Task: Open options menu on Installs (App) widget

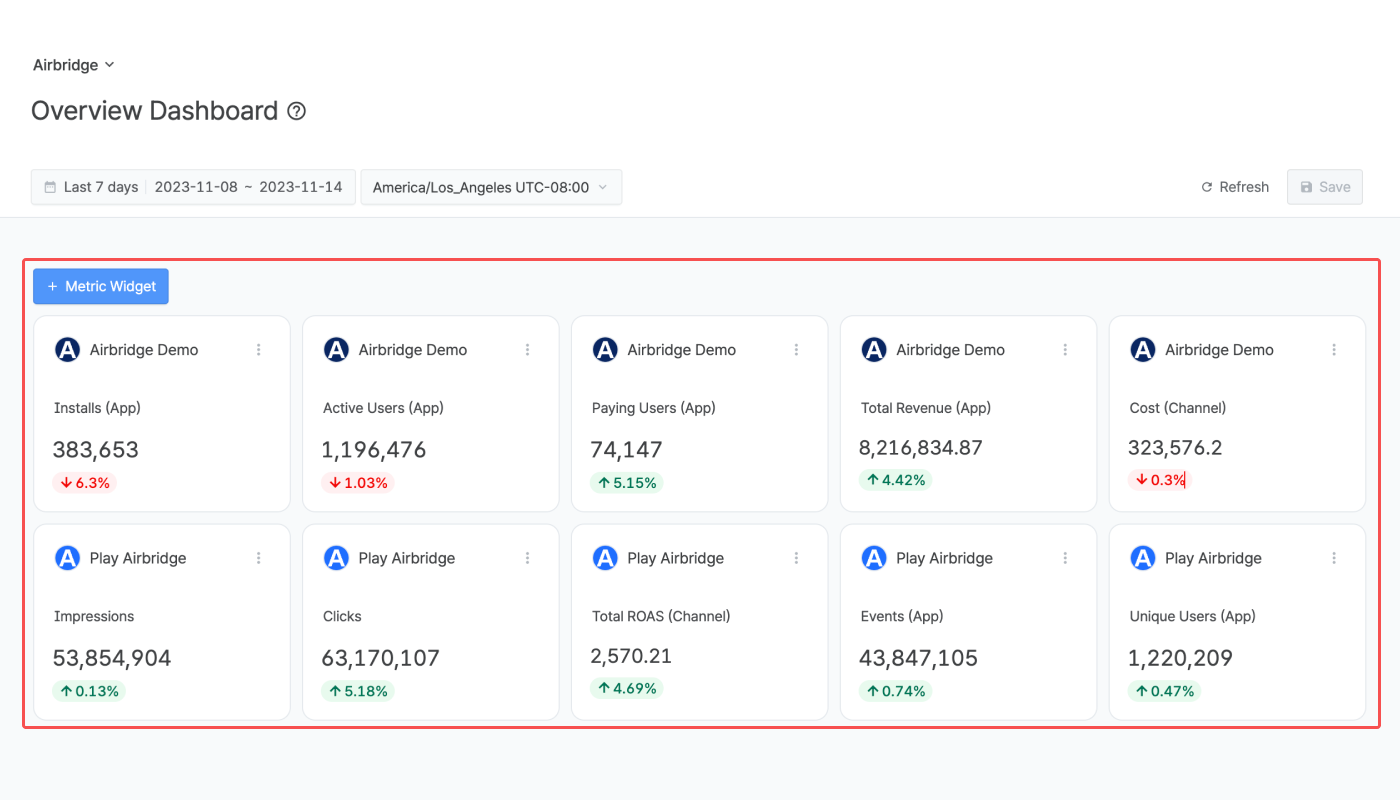Action: (x=259, y=350)
